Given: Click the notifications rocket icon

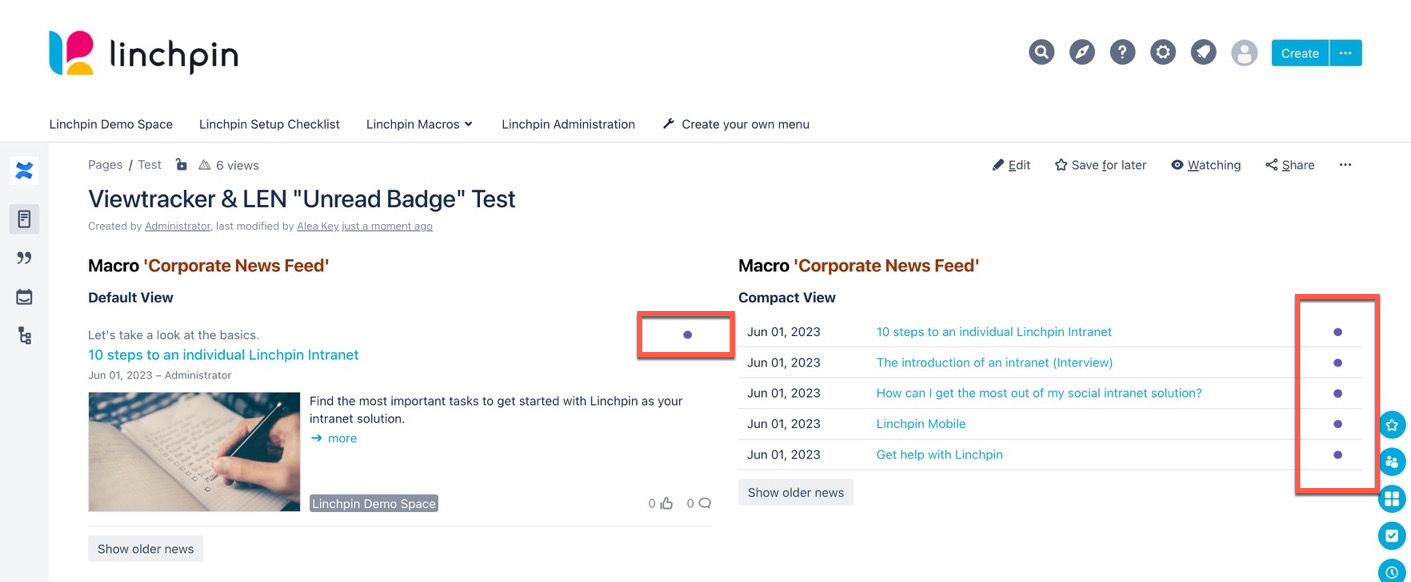Looking at the screenshot, I should (x=1204, y=52).
